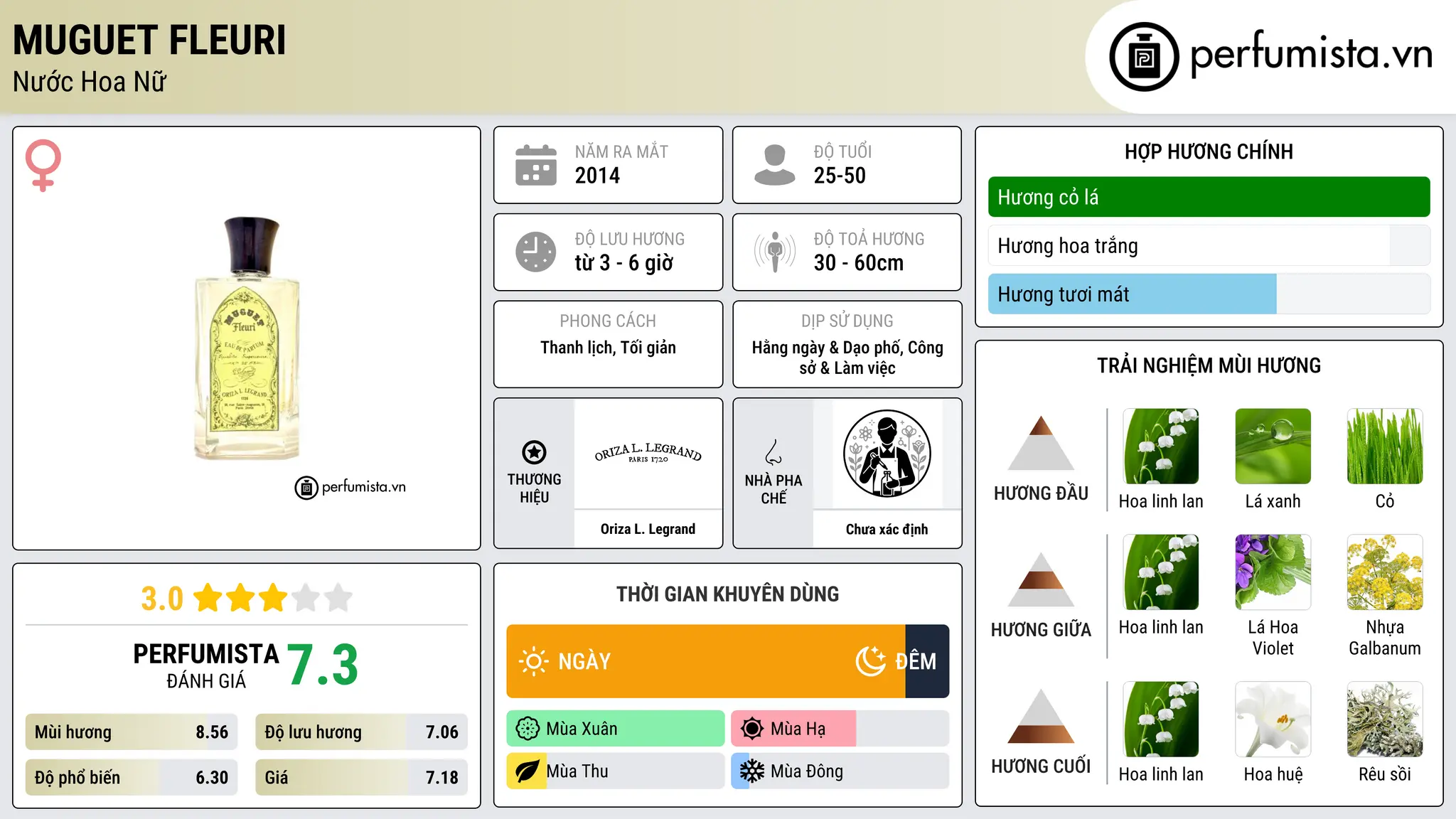Click the sun icon next to Ngày

tap(533, 661)
